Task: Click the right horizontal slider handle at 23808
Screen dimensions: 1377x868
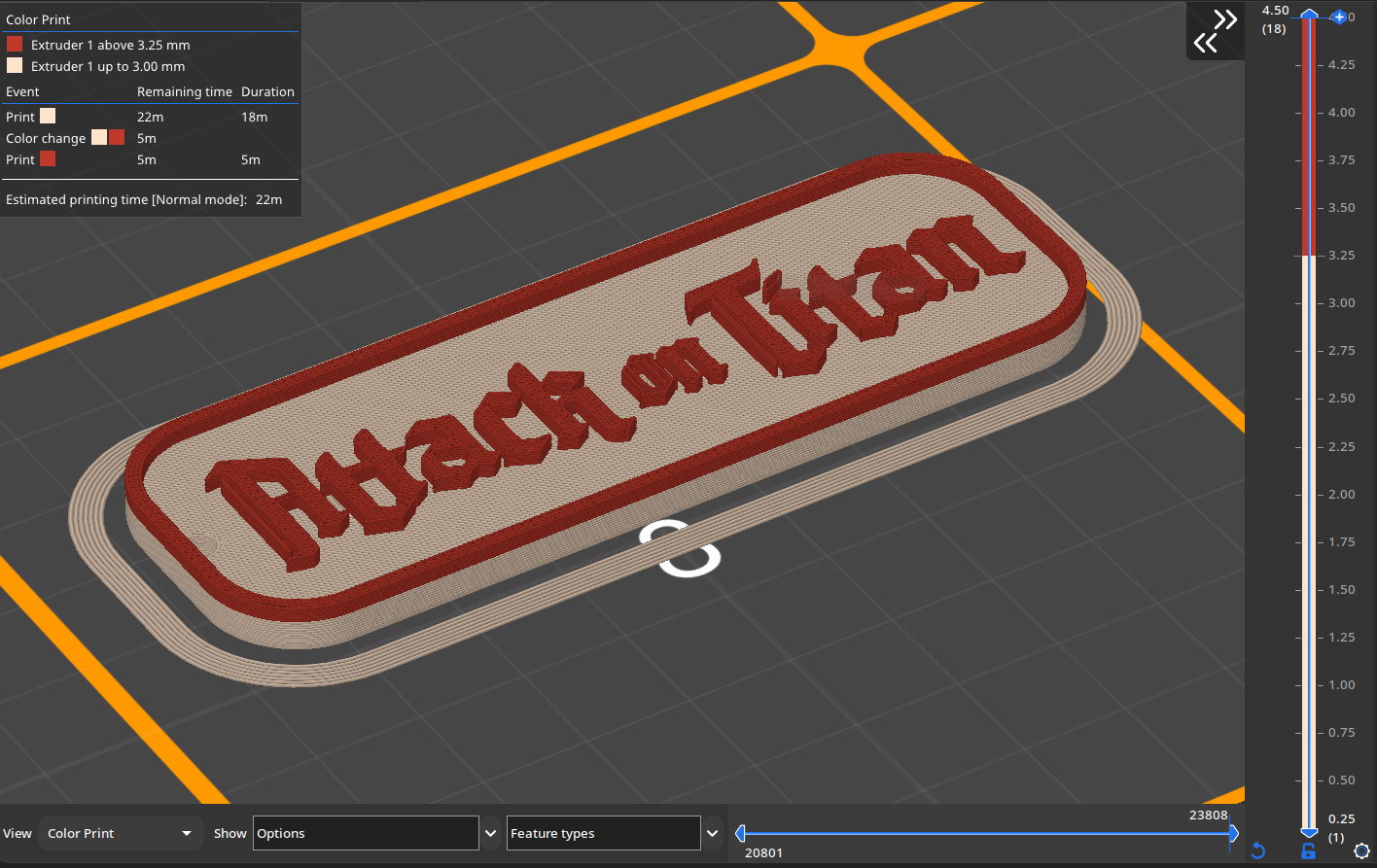Action: pyautogui.click(x=1233, y=833)
